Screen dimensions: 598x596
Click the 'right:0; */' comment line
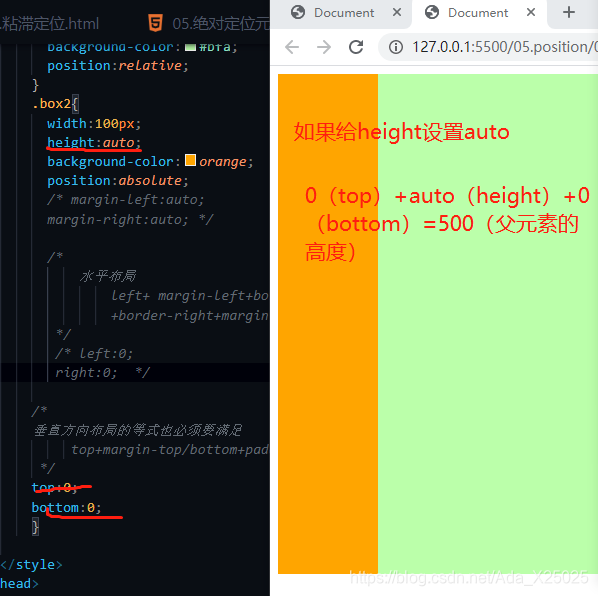pyautogui.click(x=102, y=372)
